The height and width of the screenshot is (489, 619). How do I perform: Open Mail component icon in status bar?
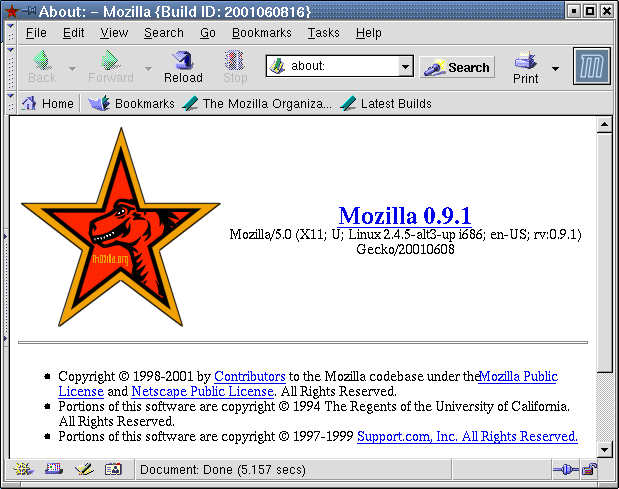[x=53, y=469]
